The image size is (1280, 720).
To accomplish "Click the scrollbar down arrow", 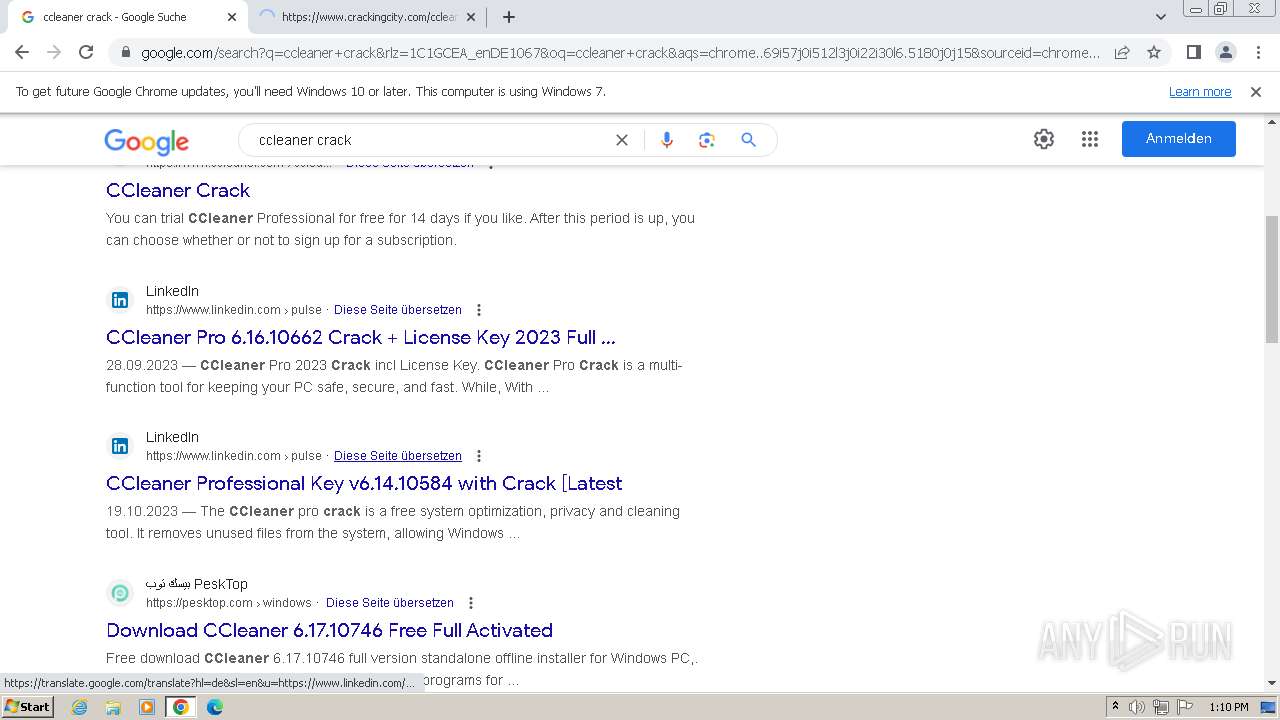I will coord(1272,684).
